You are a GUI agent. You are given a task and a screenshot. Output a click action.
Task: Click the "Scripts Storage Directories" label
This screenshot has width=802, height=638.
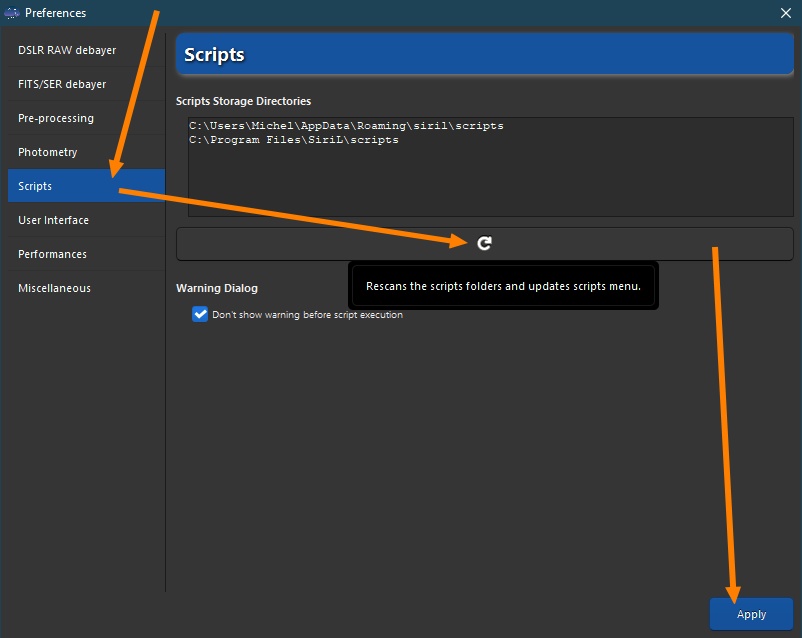[x=243, y=101]
